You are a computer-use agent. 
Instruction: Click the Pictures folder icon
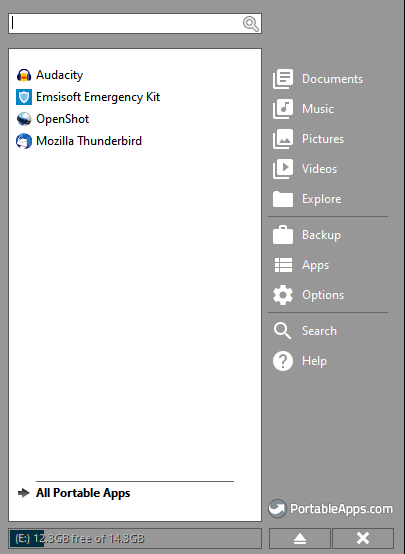click(283, 139)
